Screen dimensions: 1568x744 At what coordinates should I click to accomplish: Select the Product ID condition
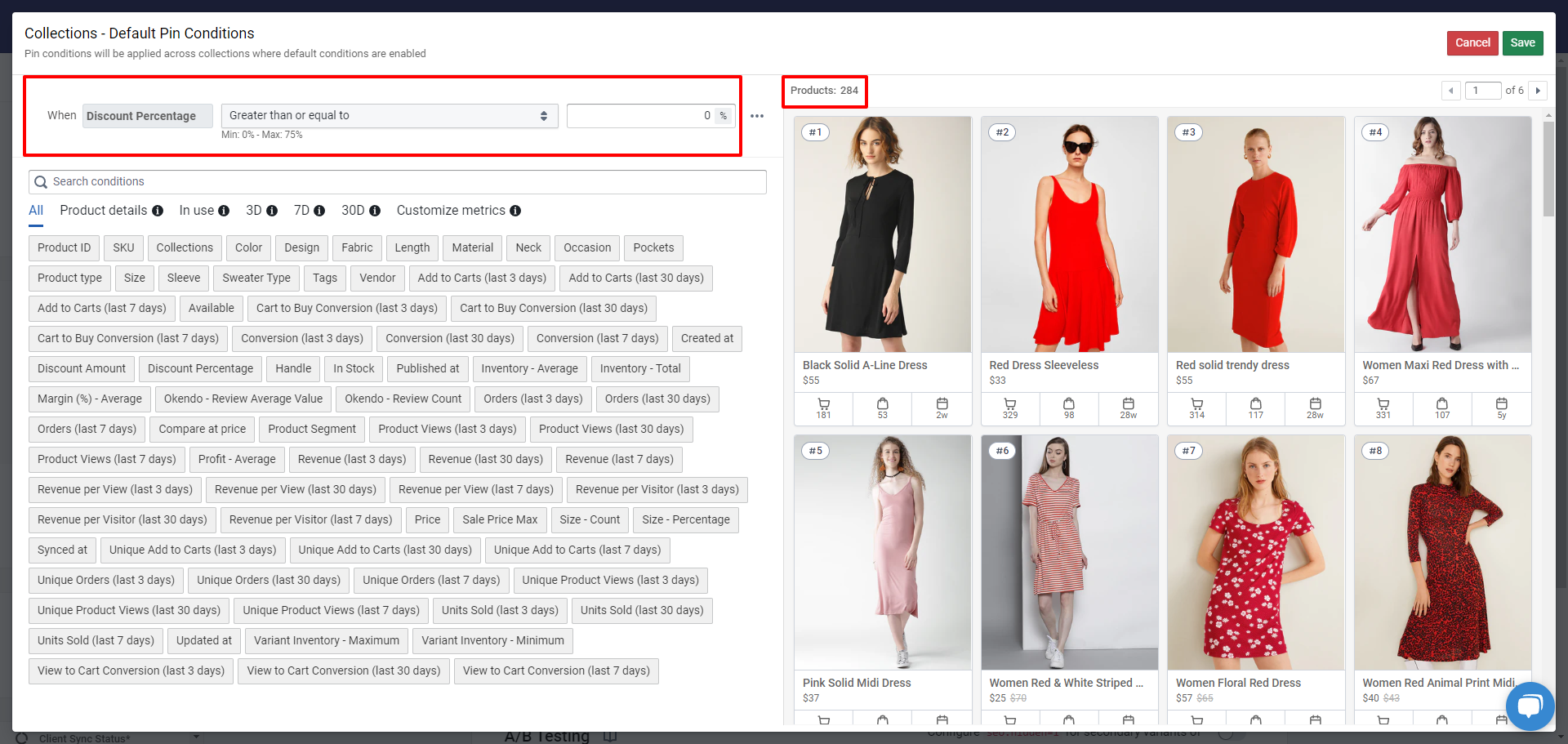65,248
